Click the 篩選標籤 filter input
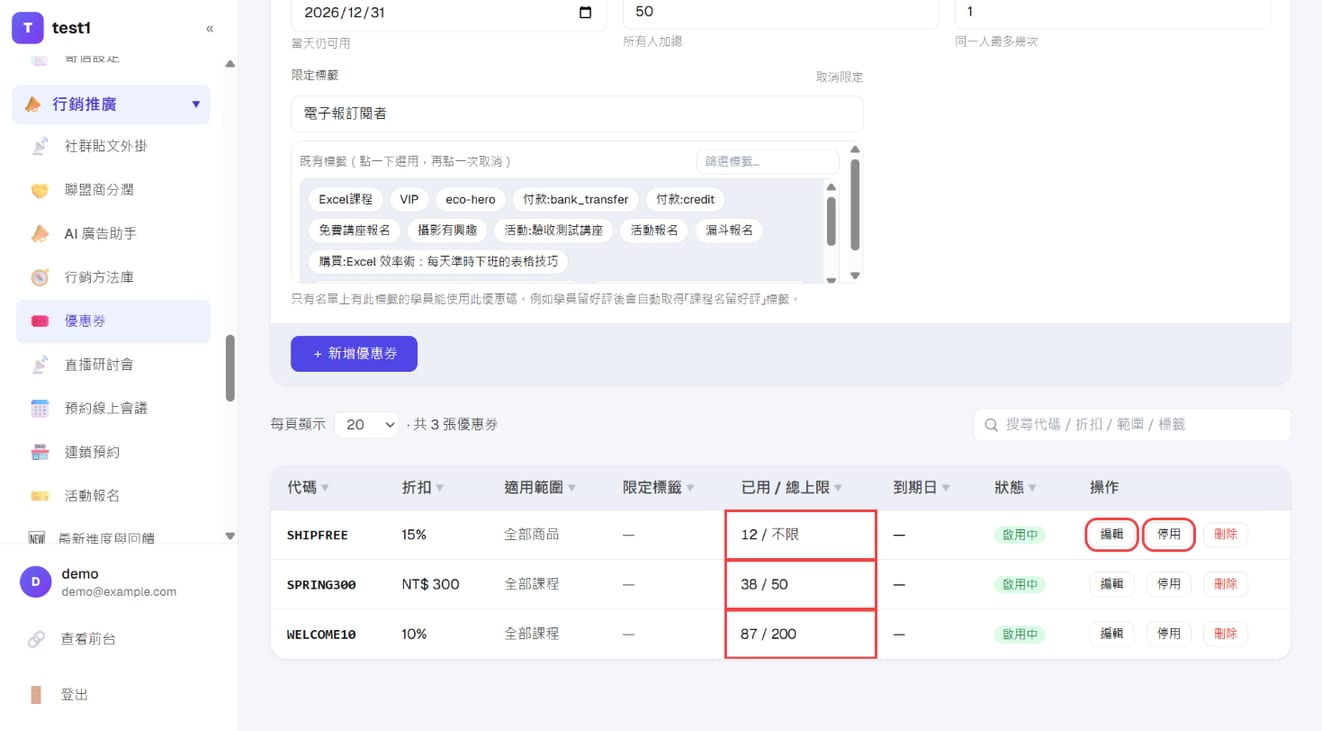The height and width of the screenshot is (731, 1322). [767, 162]
